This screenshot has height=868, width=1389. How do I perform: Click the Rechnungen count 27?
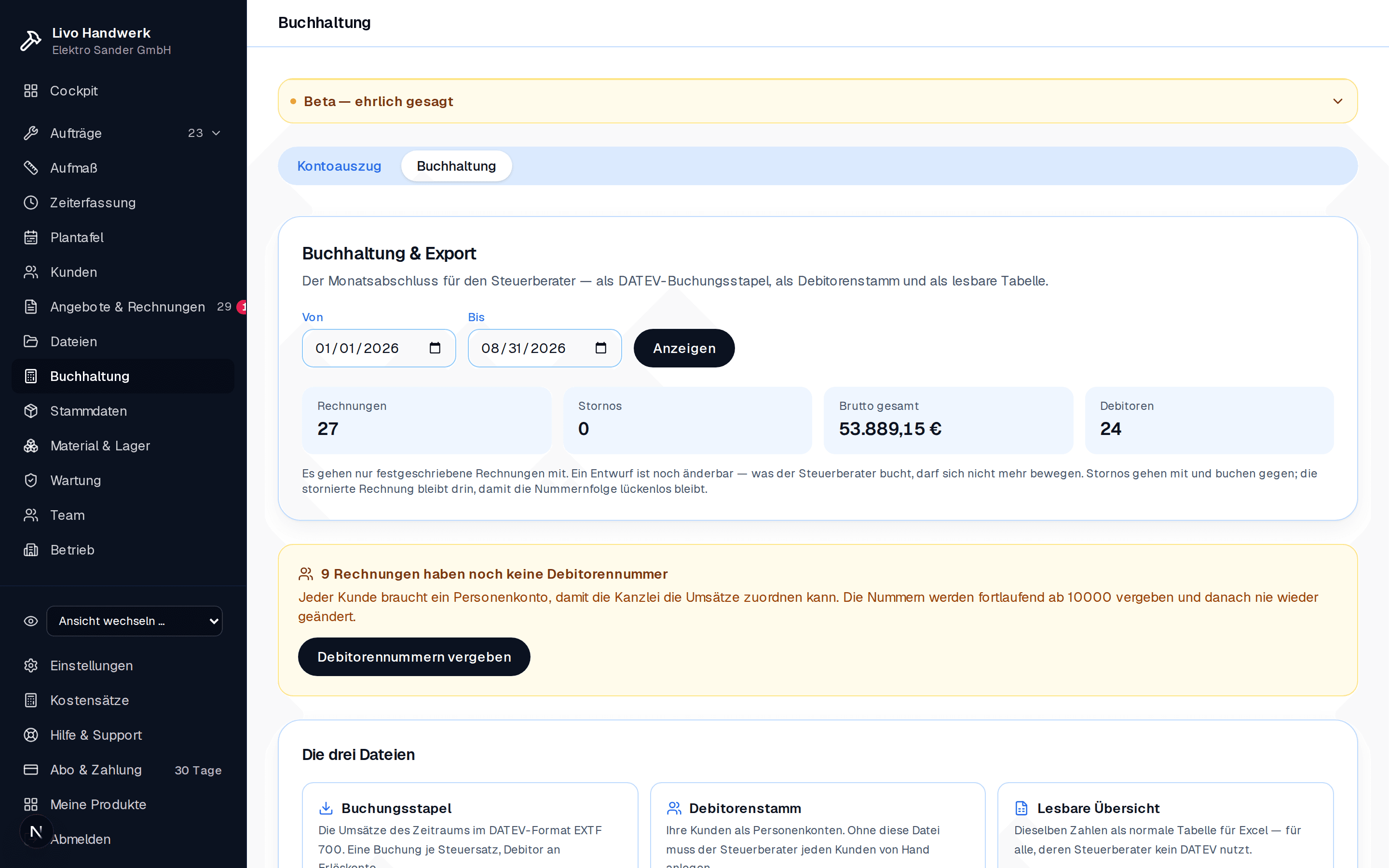[328, 429]
